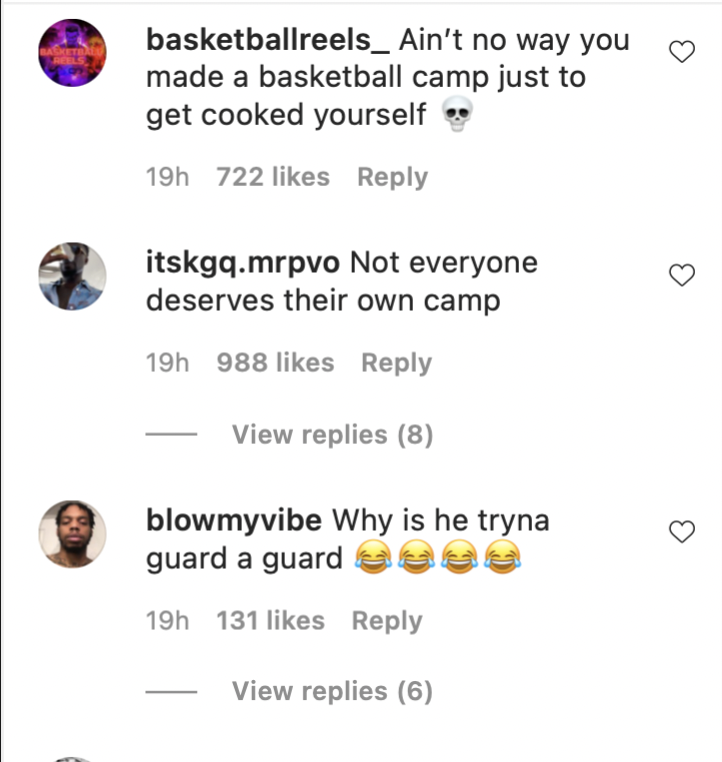View the 131 likes list
Screen dimensions: 722x762
(x=271, y=621)
